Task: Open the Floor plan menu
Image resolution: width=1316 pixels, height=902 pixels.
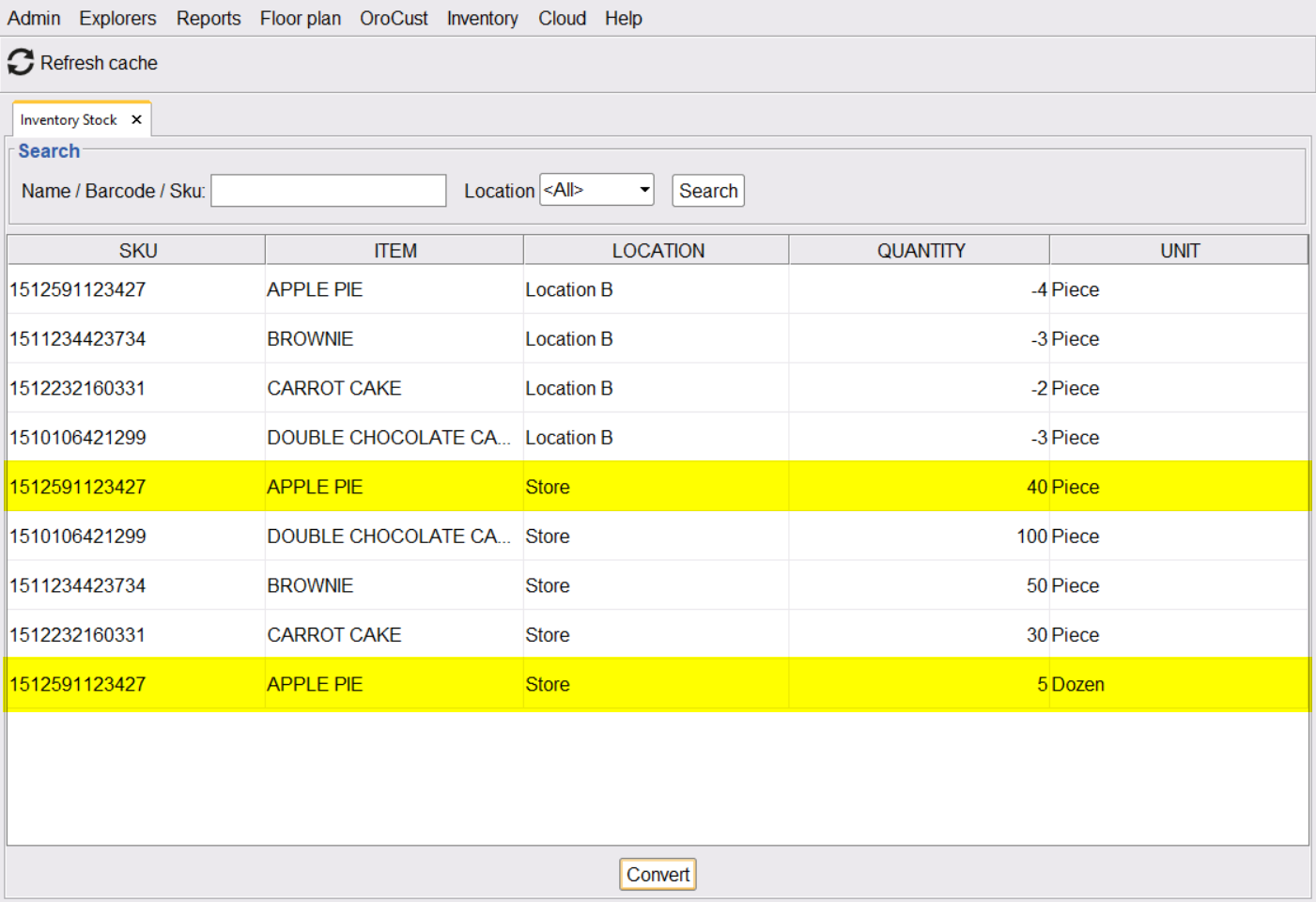Action: (301, 18)
